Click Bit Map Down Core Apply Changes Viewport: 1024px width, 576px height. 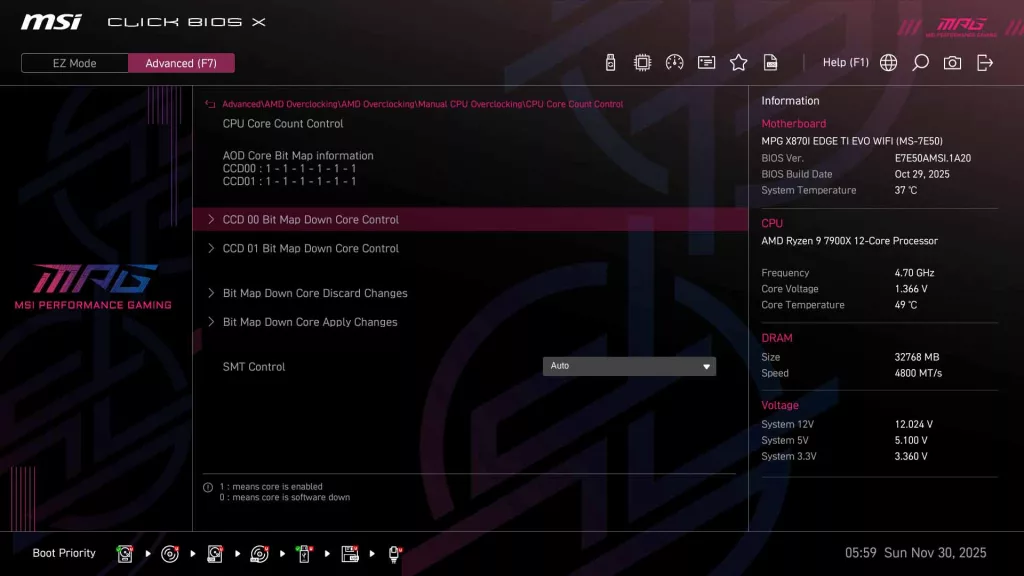[x=310, y=322]
